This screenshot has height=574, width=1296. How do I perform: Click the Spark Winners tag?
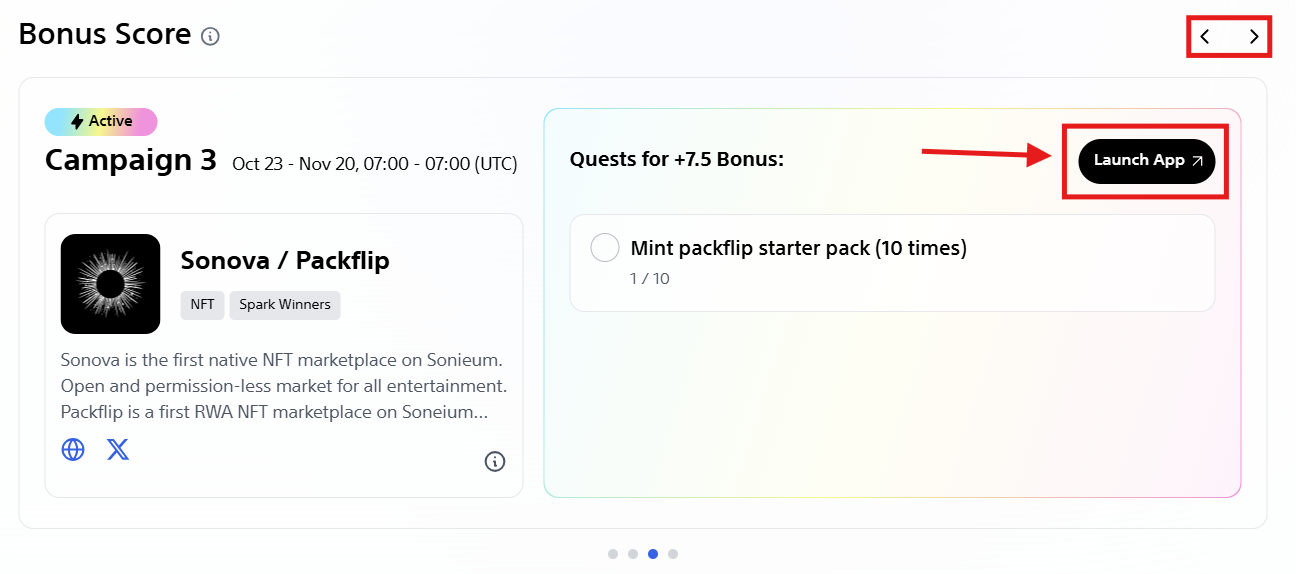pyautogui.click(x=285, y=305)
